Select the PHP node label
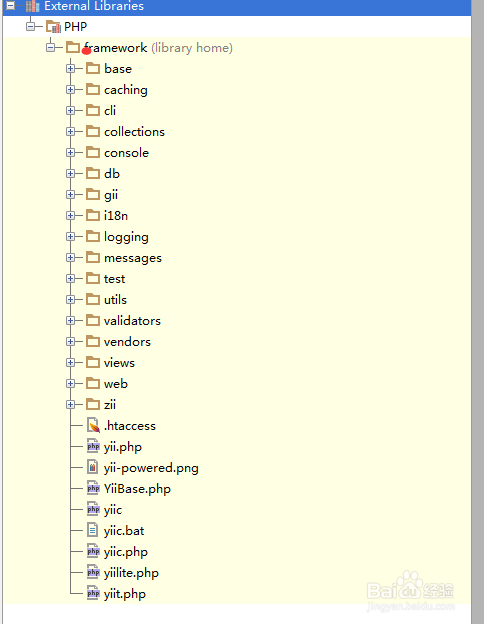 (x=76, y=27)
